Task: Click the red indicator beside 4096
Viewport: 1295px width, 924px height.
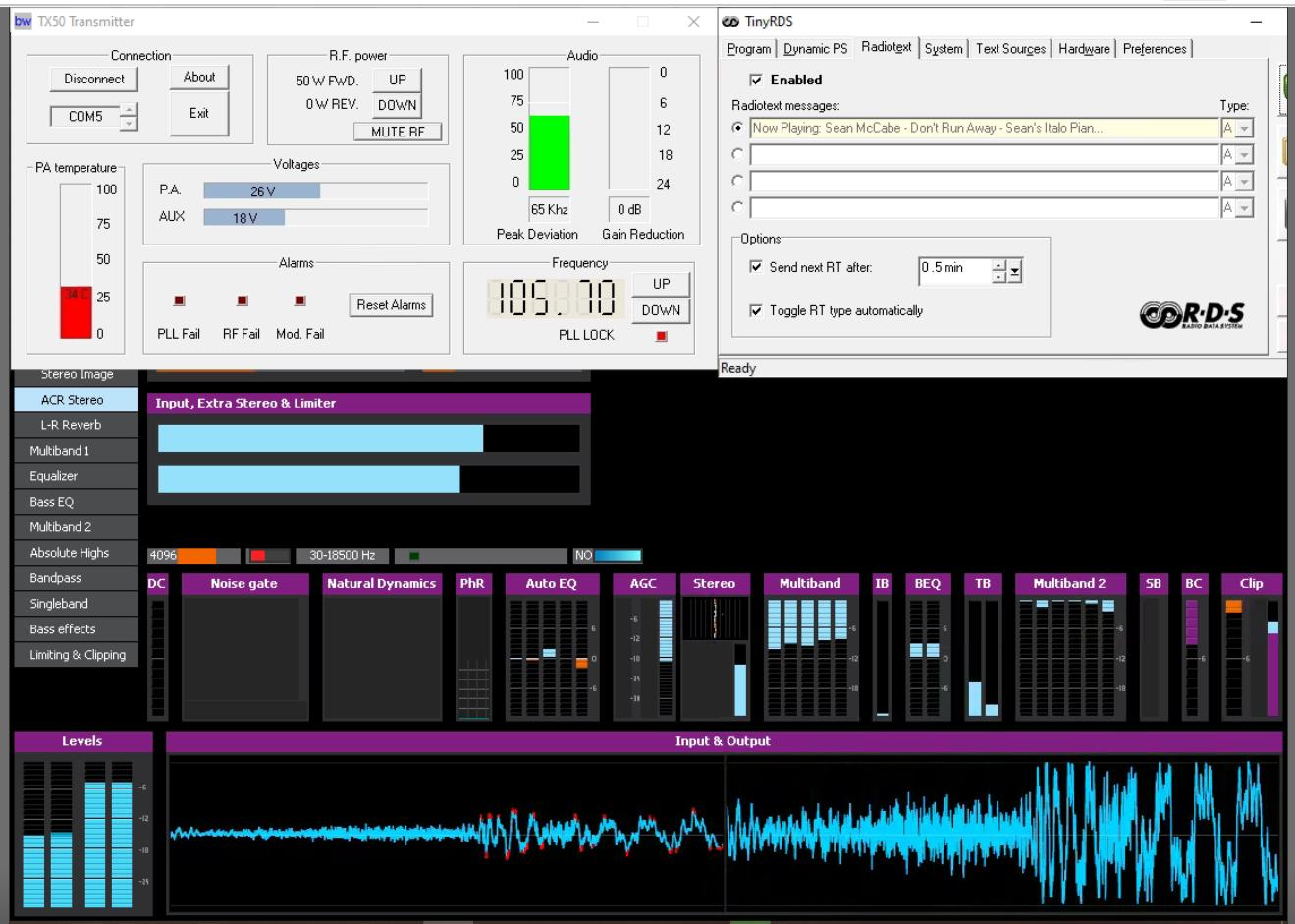Action: click(258, 556)
